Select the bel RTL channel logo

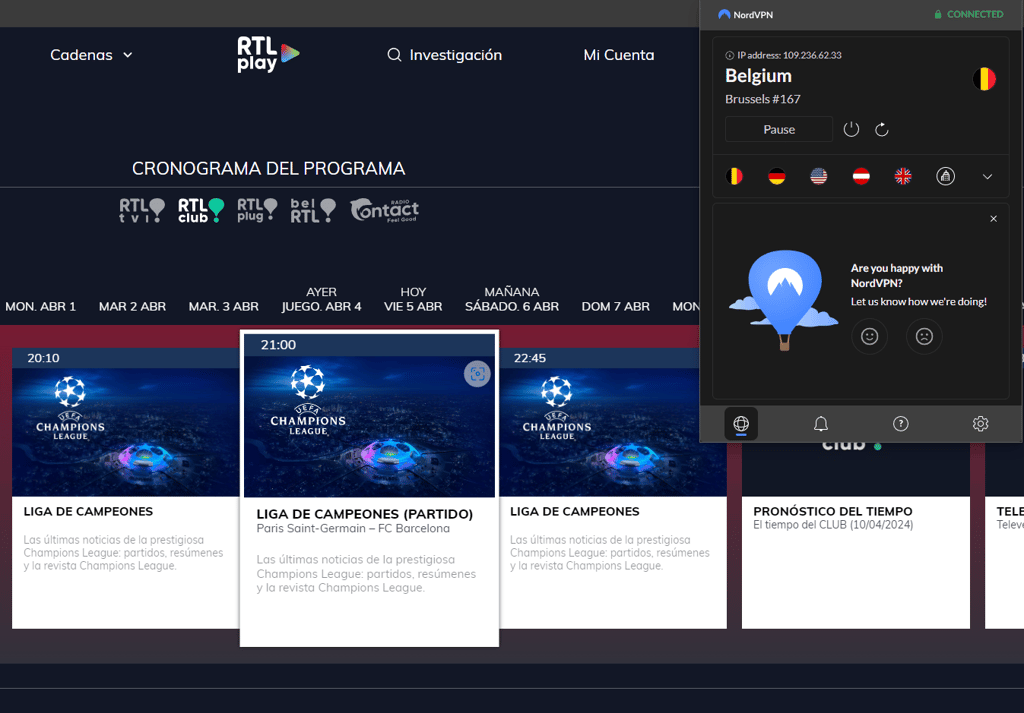pos(313,210)
